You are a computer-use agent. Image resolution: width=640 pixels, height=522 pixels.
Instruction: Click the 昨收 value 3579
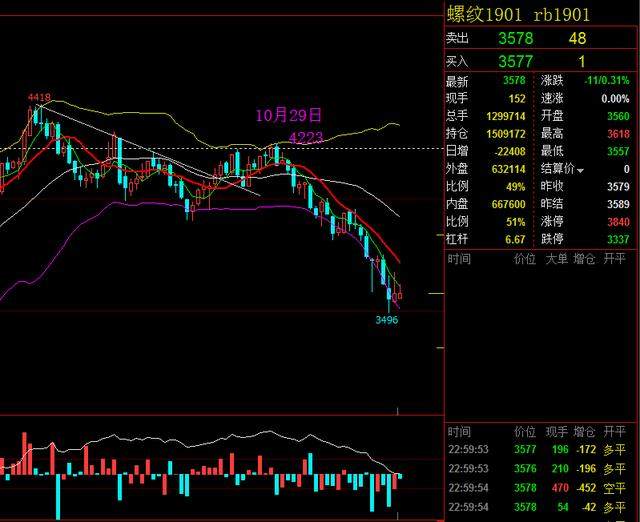pyautogui.click(x=618, y=187)
